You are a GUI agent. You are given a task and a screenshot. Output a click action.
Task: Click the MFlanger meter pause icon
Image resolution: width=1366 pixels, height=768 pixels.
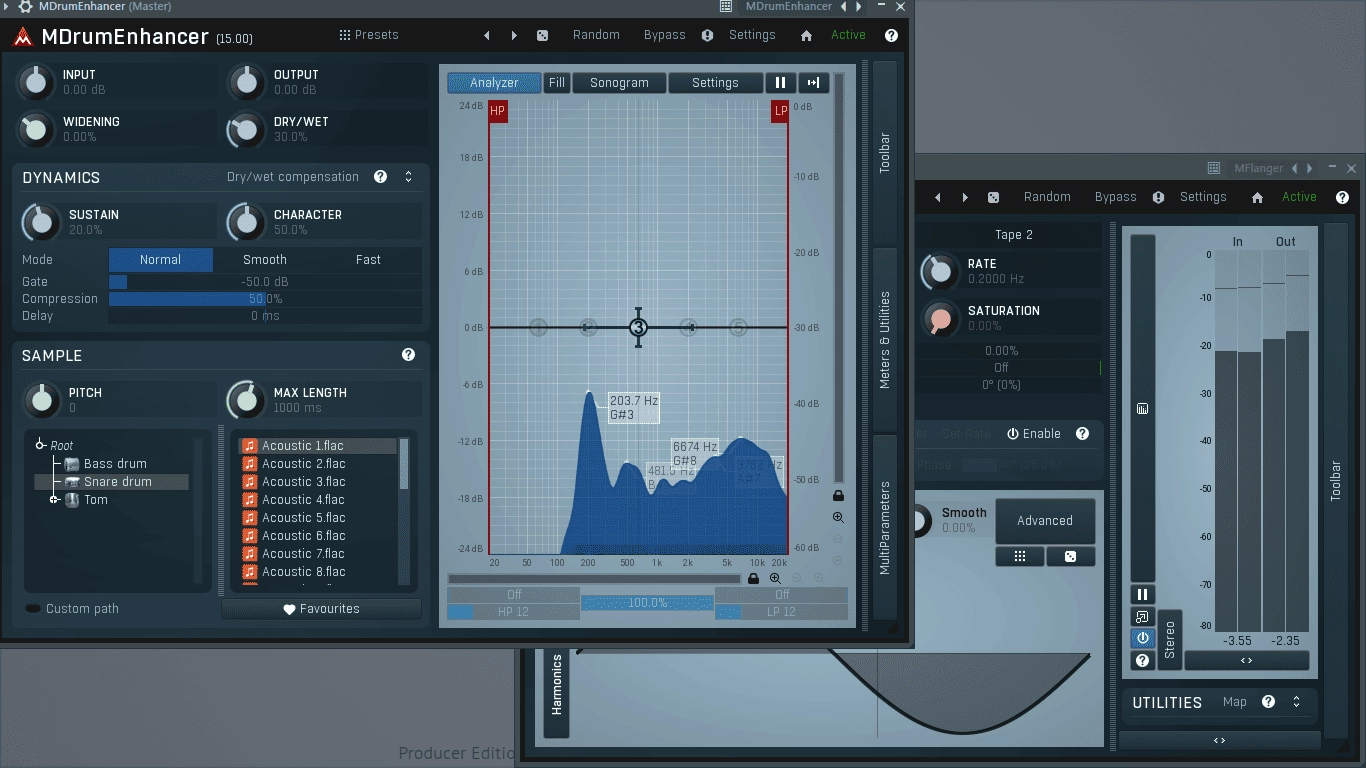point(1142,594)
